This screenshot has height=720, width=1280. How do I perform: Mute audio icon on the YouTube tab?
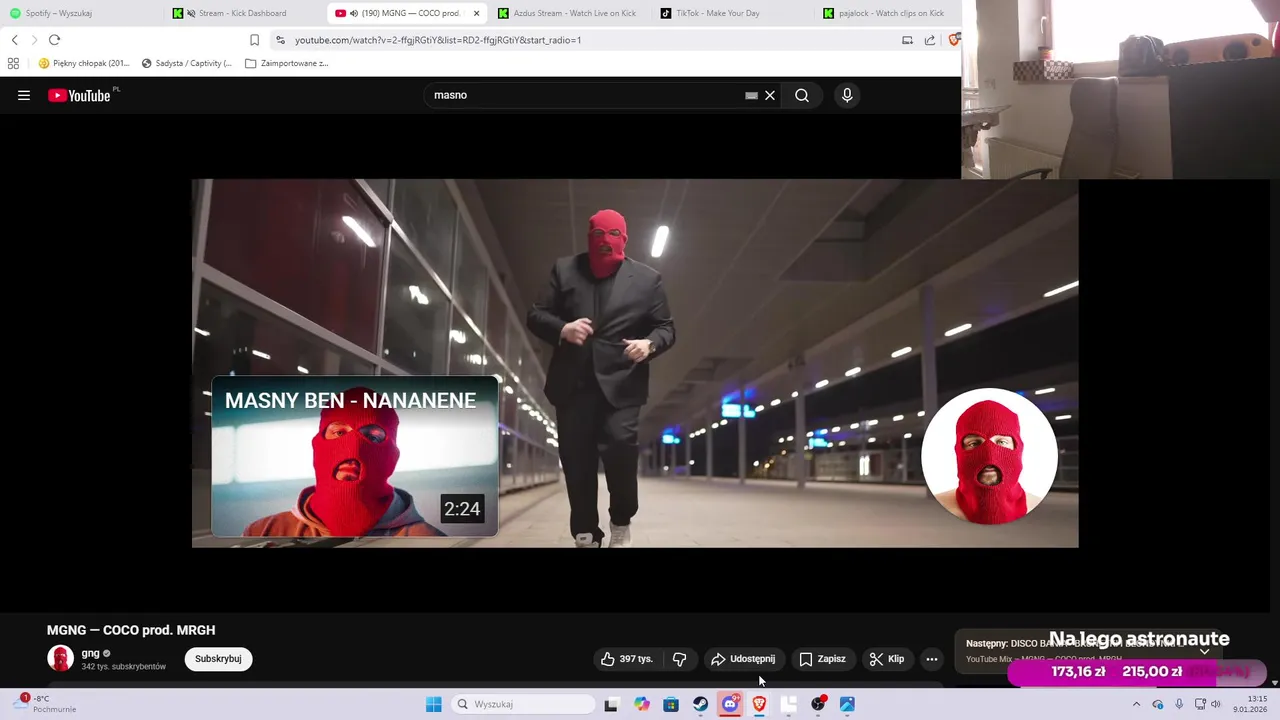(x=354, y=13)
